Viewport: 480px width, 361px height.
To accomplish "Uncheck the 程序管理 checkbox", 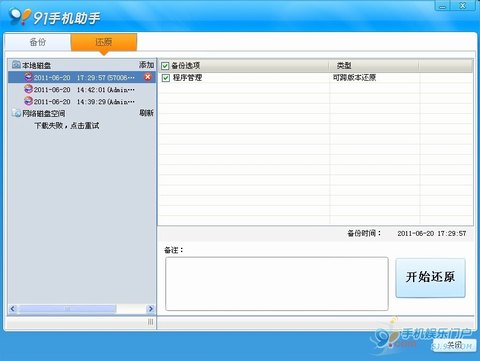I will 166,78.
